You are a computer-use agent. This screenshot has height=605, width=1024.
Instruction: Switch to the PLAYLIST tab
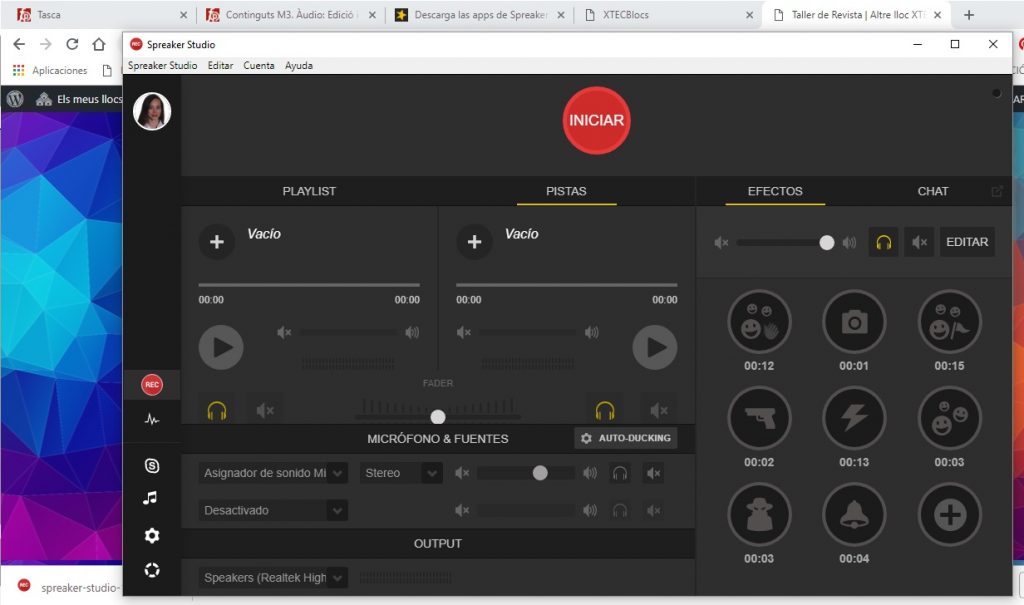[309, 191]
